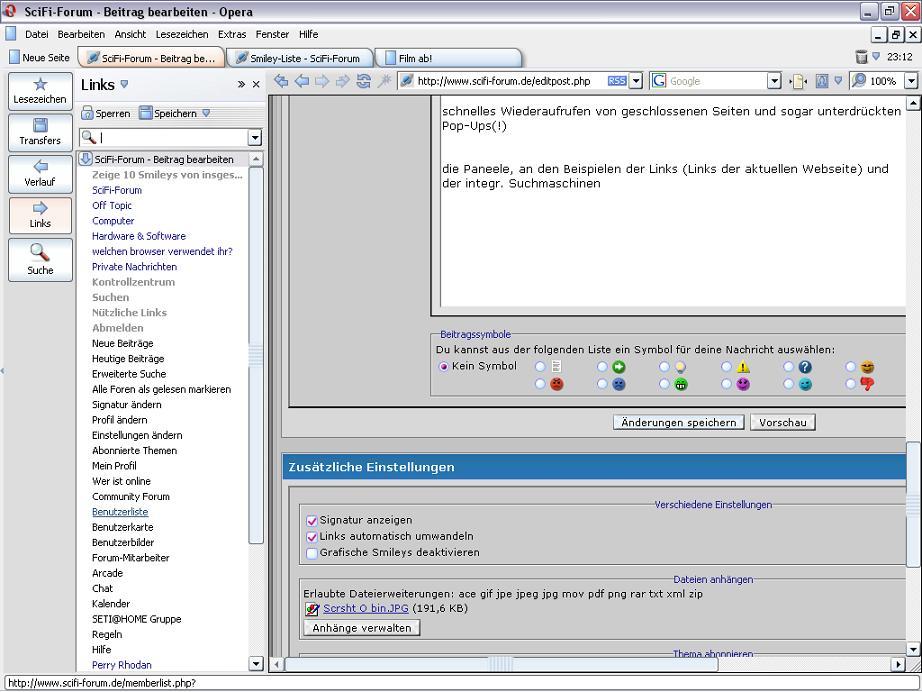Open the Transfers panel
This screenshot has height=692, width=922.
[40, 131]
